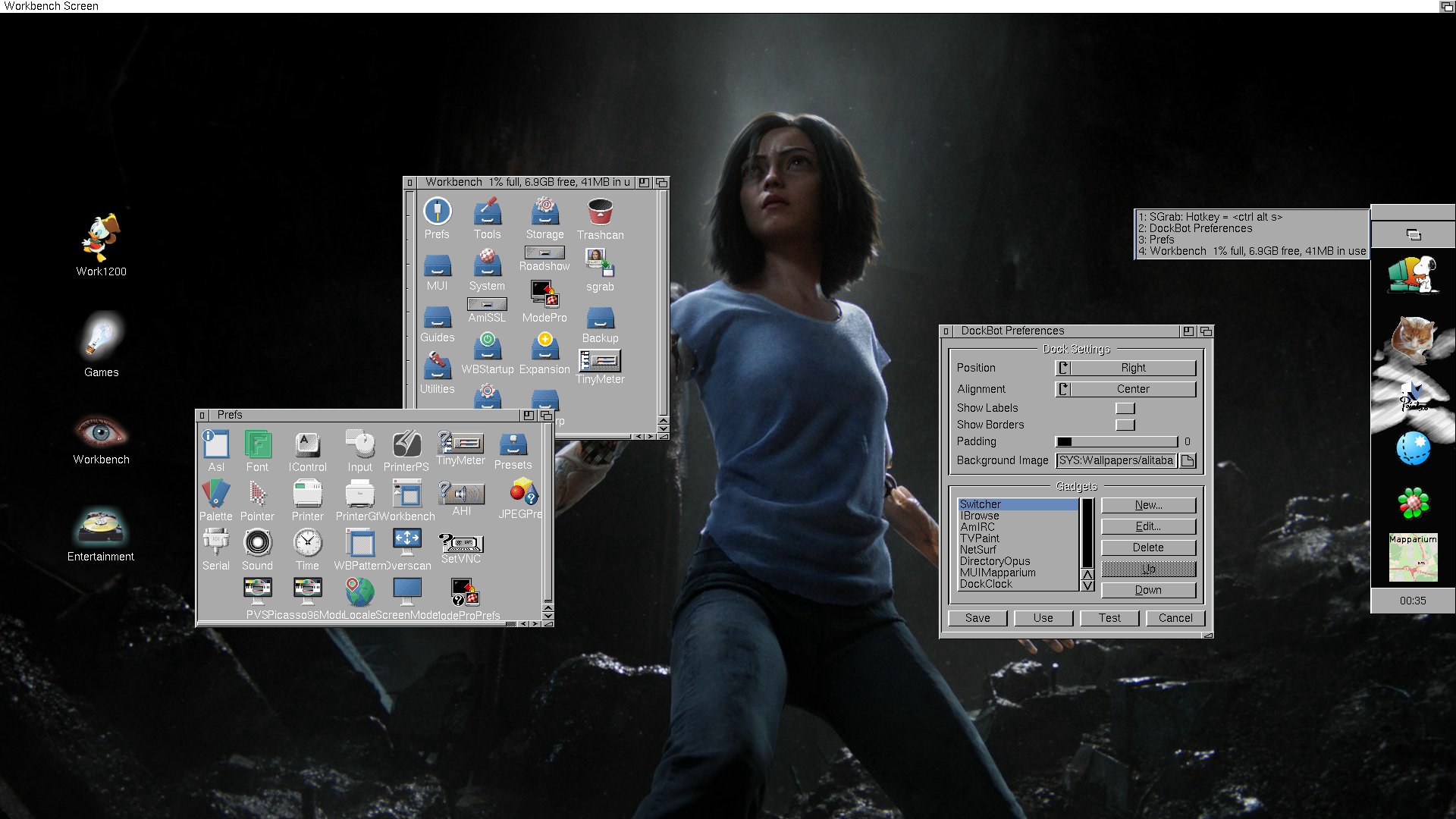Select NetSurf in the Gadgets list

pyautogui.click(x=1018, y=550)
